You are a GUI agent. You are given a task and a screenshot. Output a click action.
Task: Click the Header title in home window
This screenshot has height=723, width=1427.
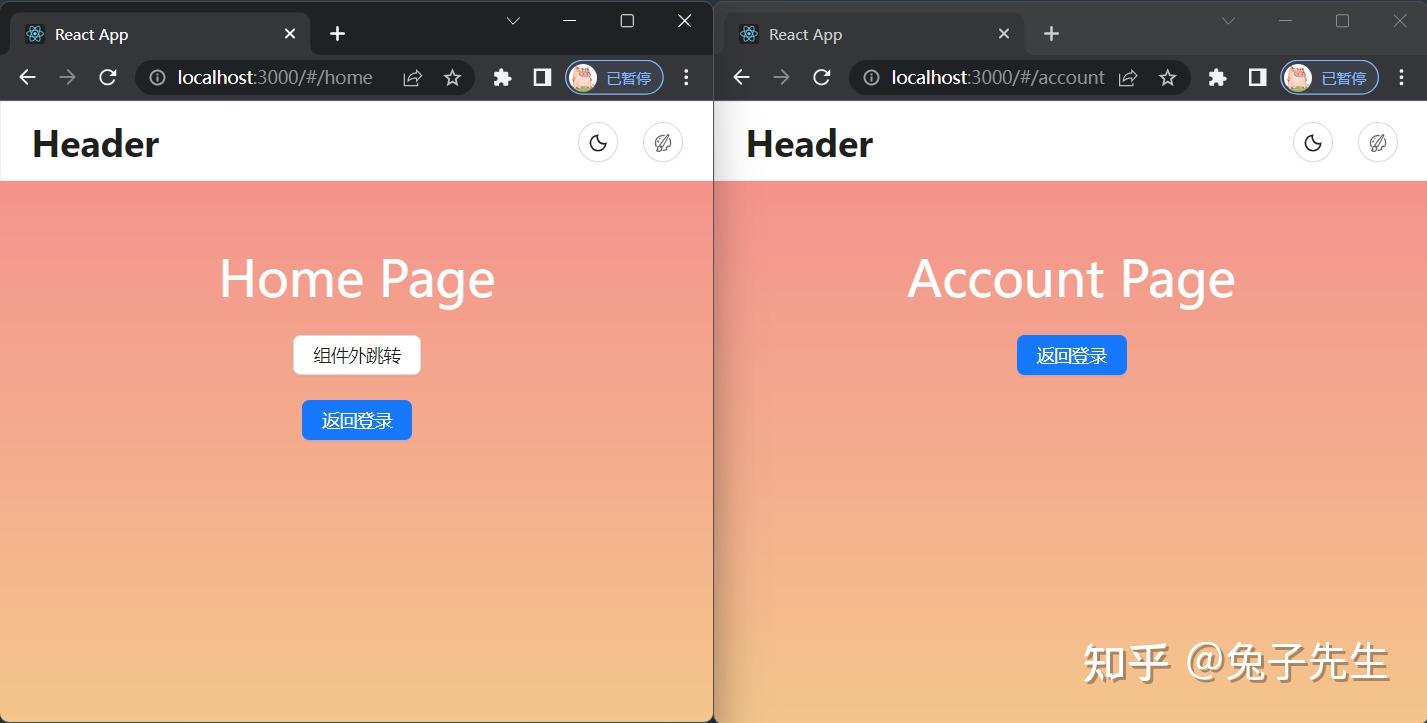[x=96, y=144]
